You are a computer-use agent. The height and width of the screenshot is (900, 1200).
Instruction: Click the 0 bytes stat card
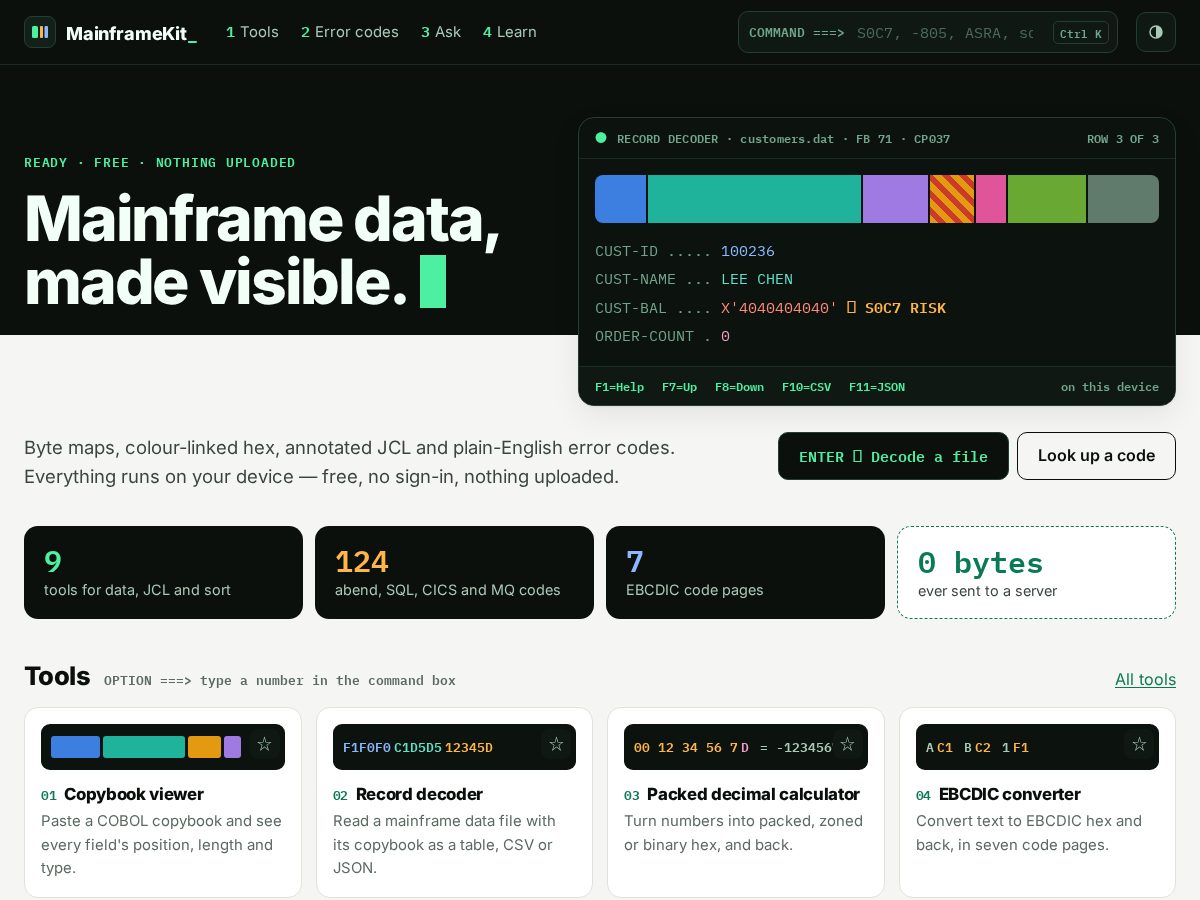[1036, 572]
